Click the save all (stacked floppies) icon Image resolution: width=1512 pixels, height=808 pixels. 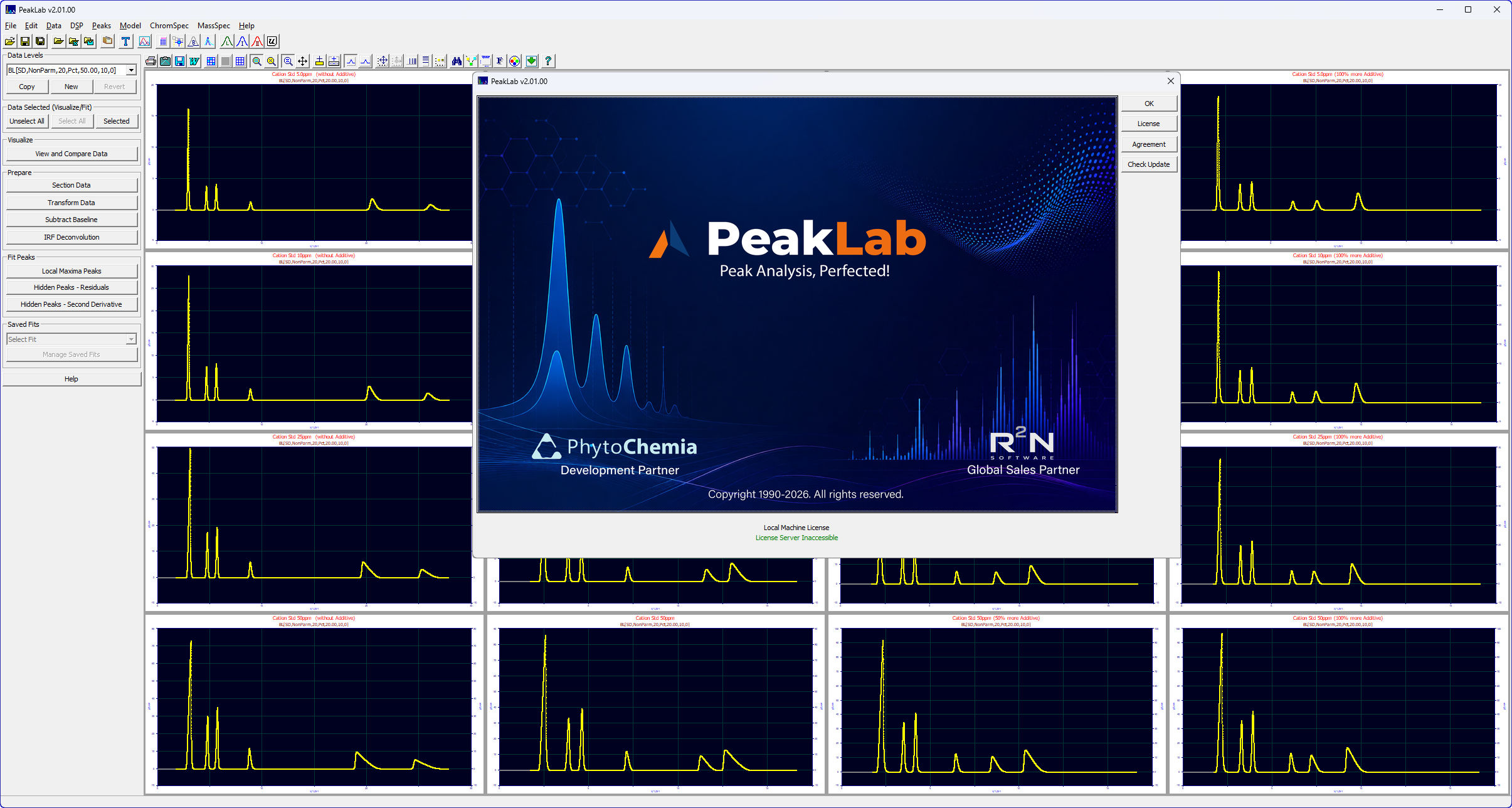40,41
